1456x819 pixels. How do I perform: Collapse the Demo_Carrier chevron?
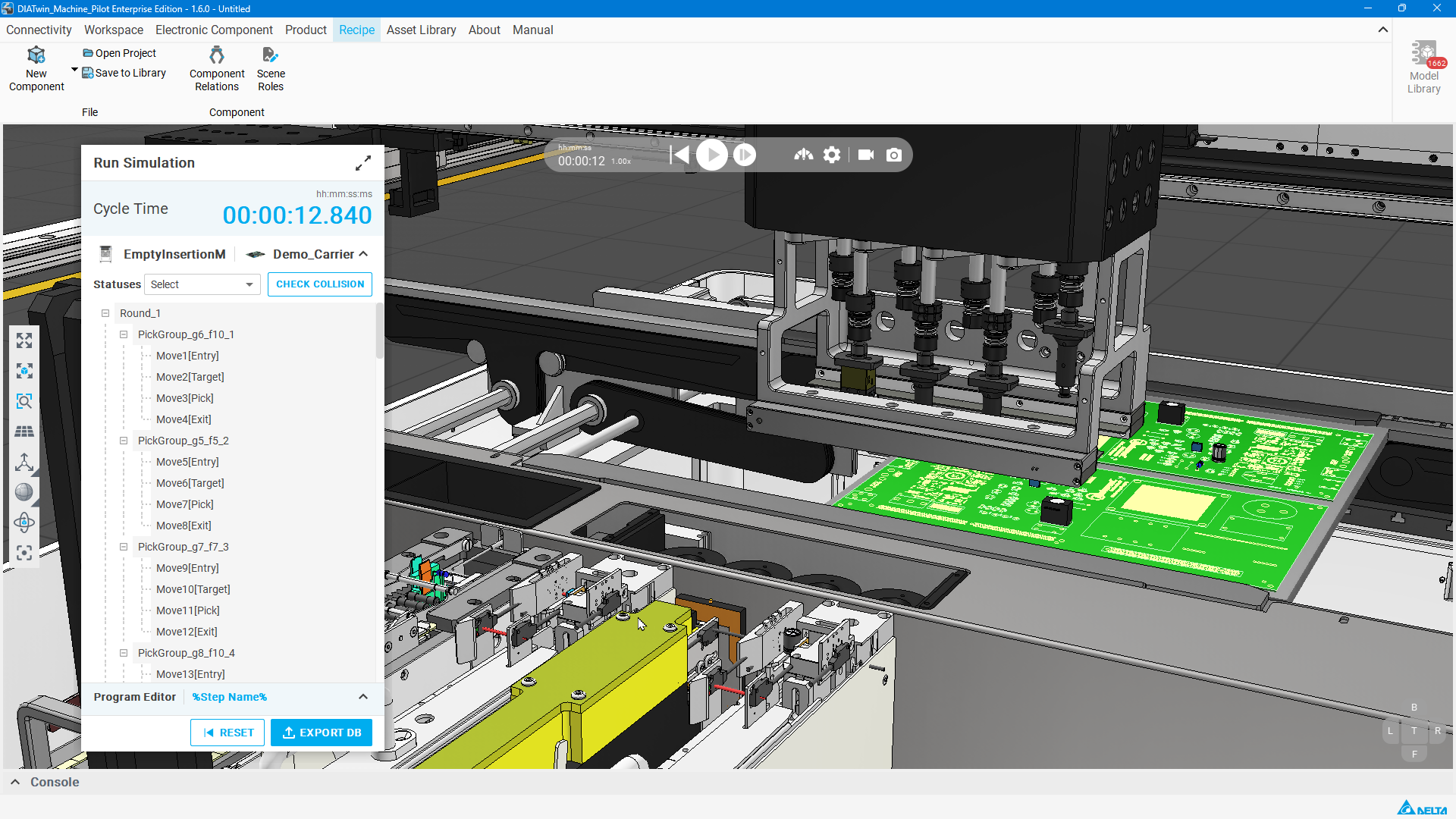pyautogui.click(x=363, y=254)
